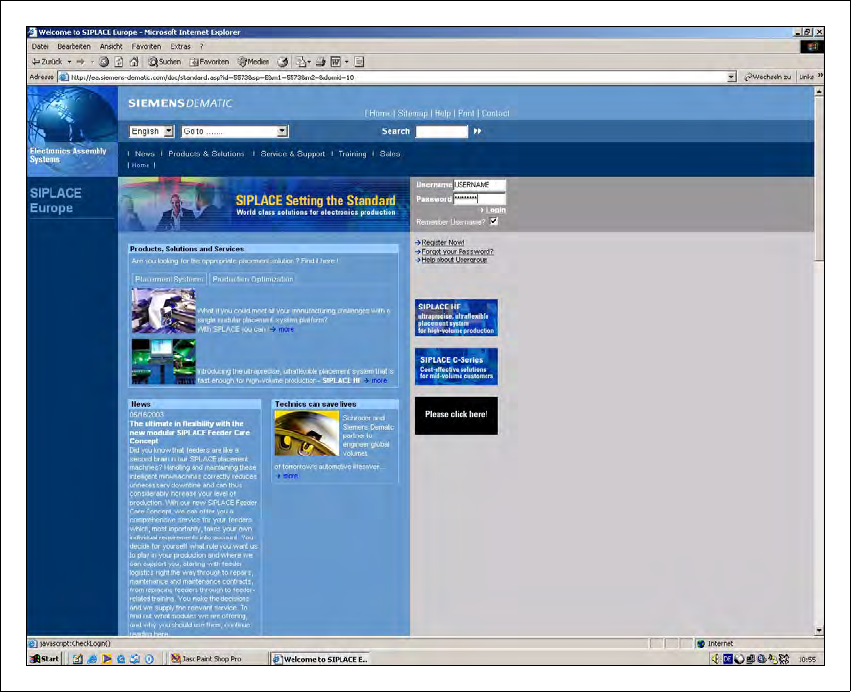This screenshot has height=692, width=851.
Task: Click the forward arrow button
Action: tap(80, 62)
